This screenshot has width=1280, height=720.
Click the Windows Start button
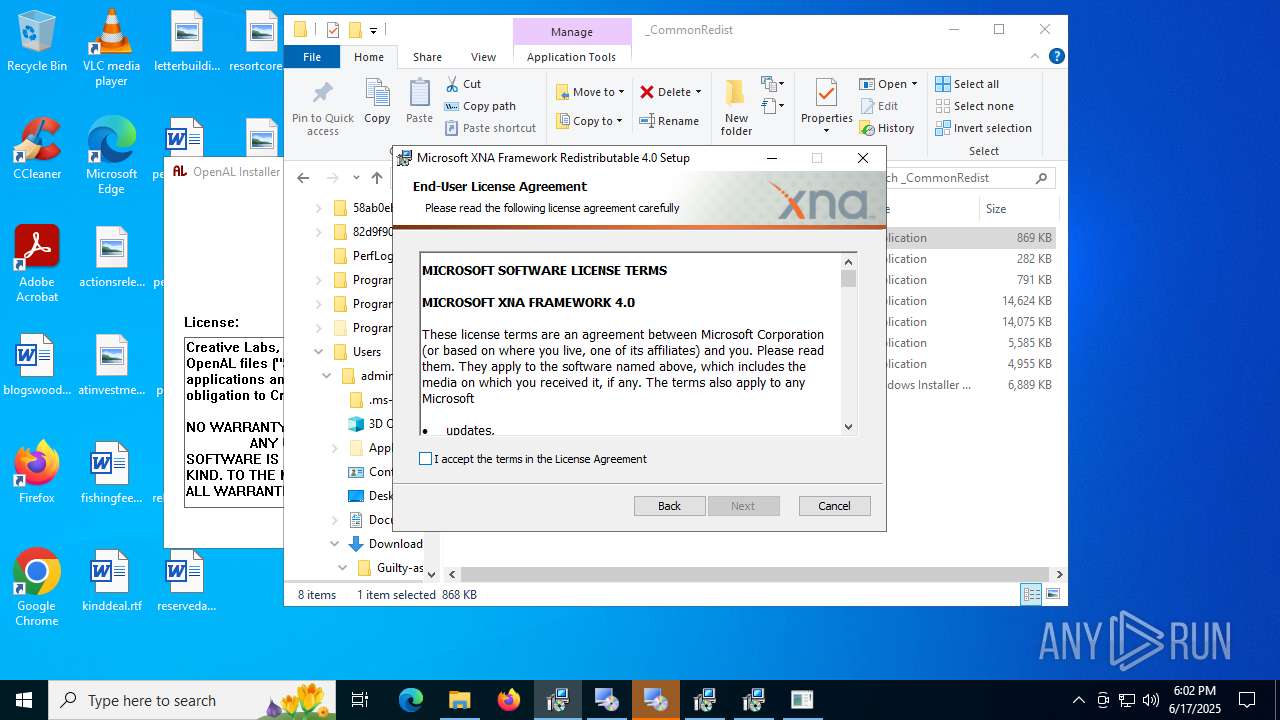(23, 700)
